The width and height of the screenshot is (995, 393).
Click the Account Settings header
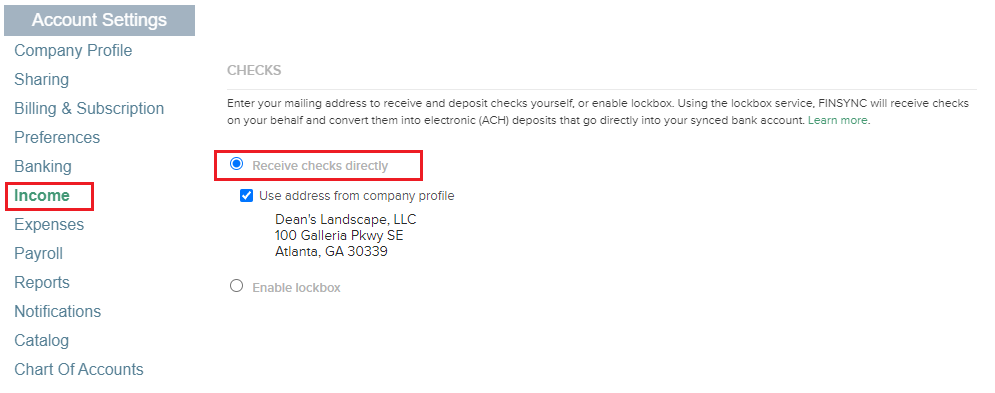click(100, 20)
